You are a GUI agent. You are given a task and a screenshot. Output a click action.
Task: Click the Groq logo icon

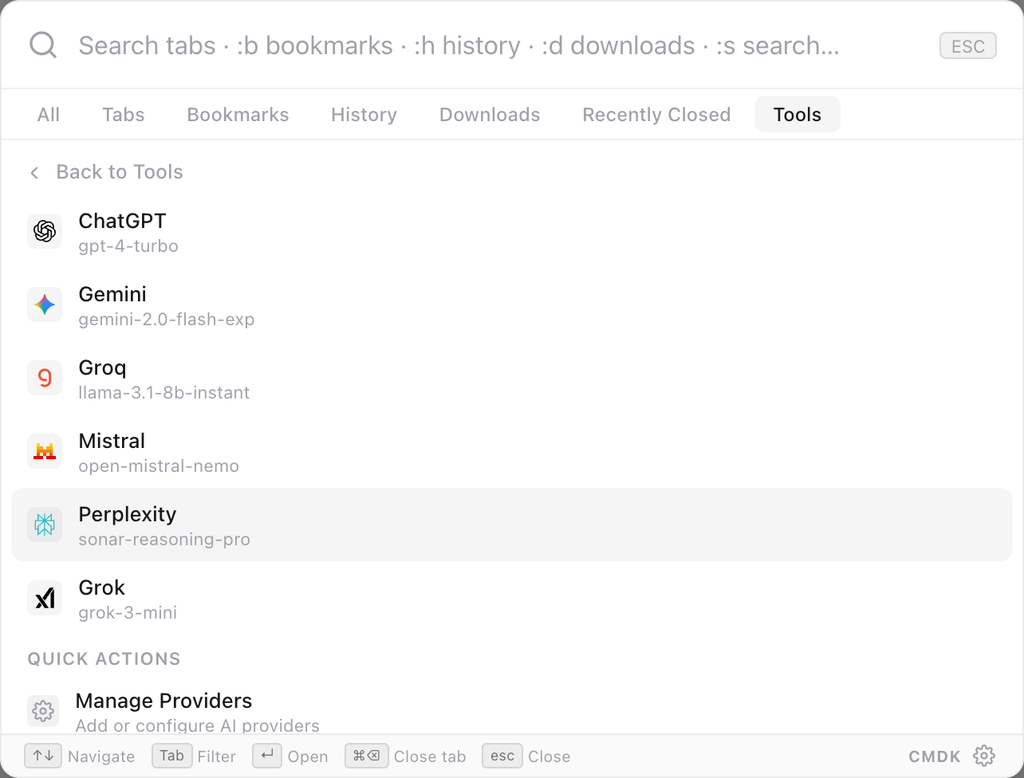point(44,378)
